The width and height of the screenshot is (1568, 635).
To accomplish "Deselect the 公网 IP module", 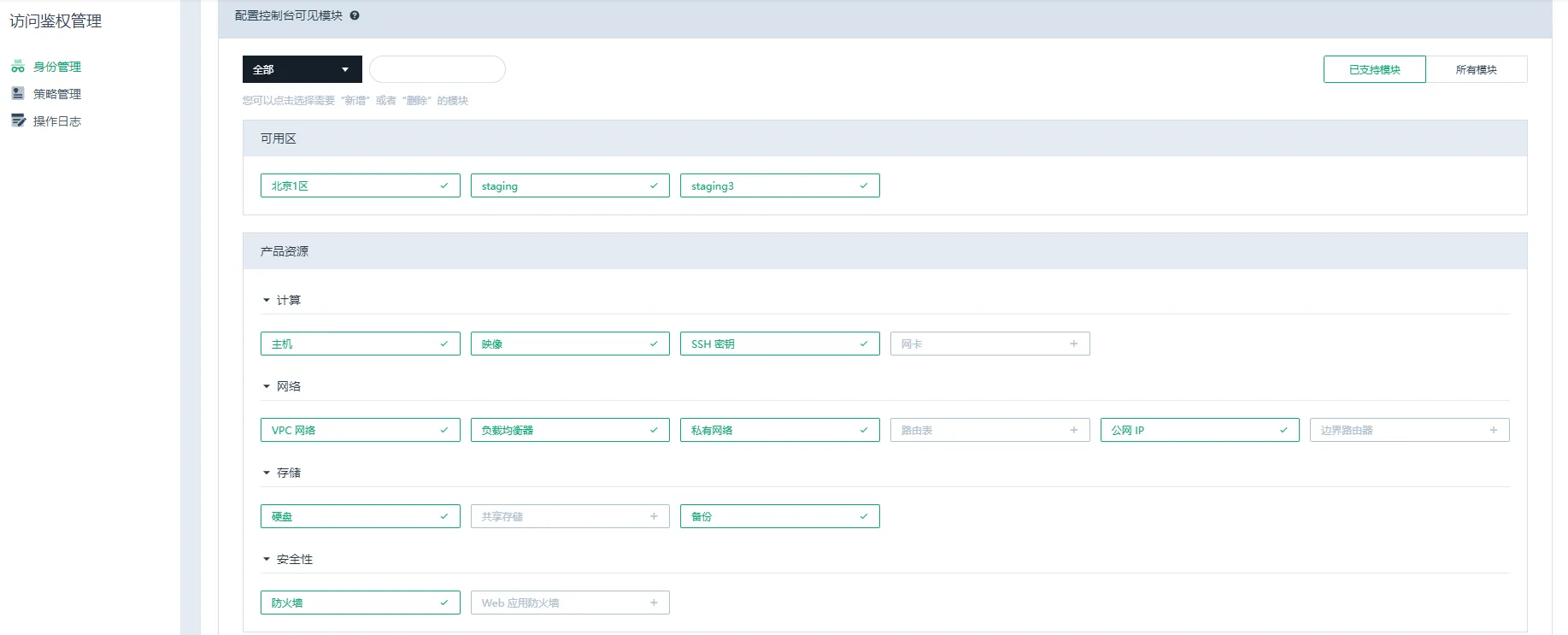I will tap(1200, 430).
